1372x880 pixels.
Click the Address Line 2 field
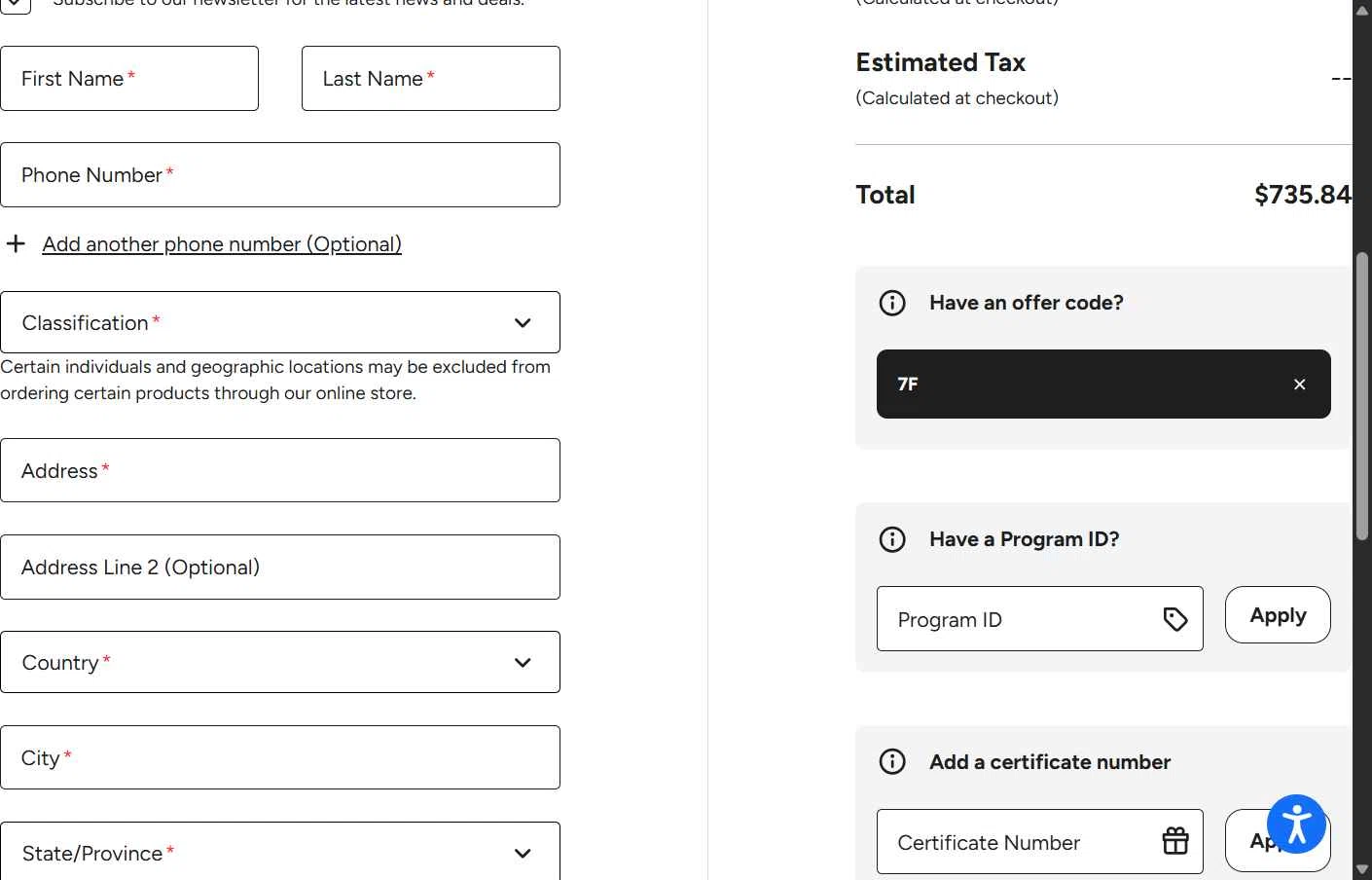[x=280, y=568]
